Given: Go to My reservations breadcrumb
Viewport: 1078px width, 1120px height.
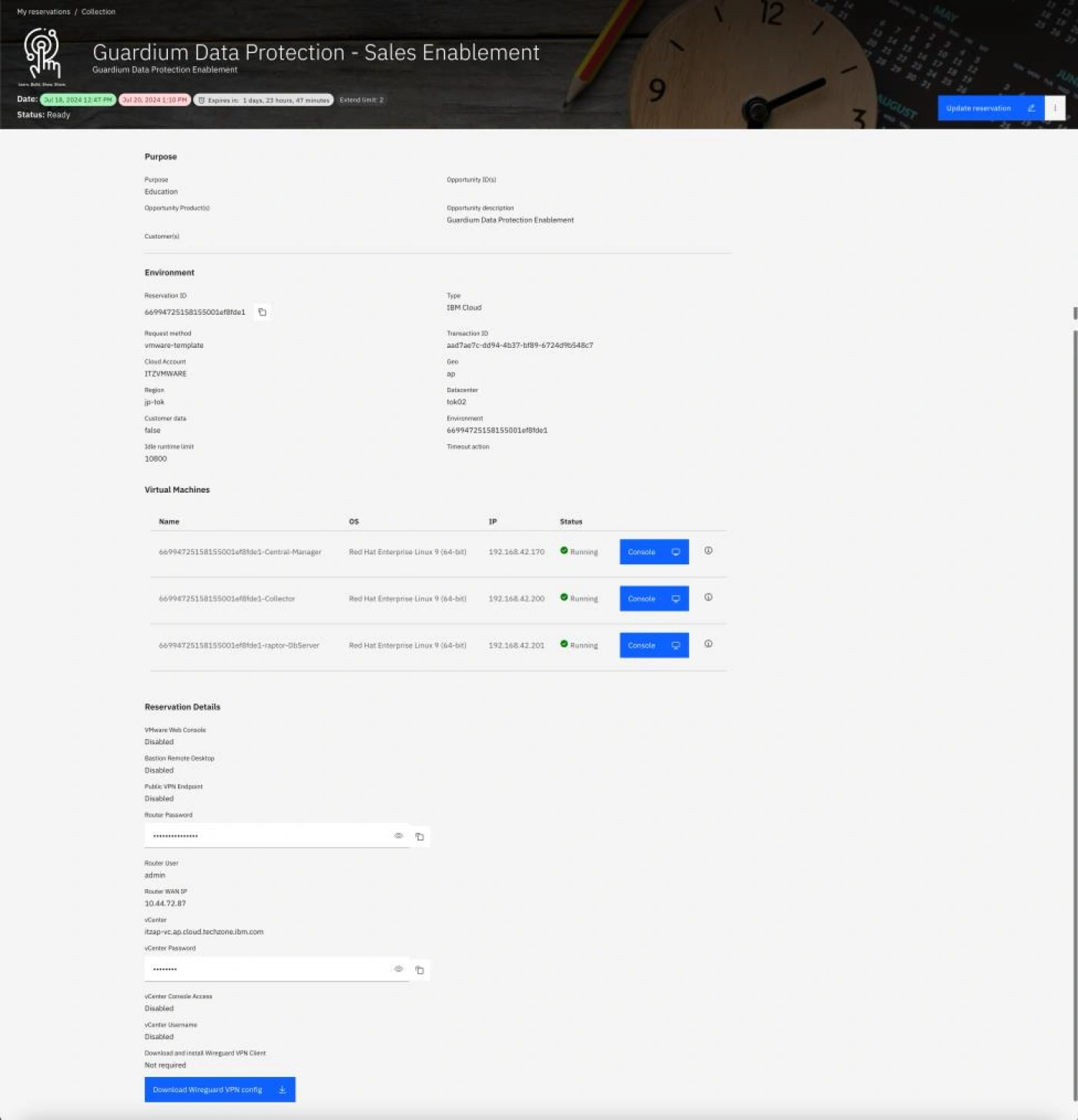Looking at the screenshot, I should tap(43, 12).
